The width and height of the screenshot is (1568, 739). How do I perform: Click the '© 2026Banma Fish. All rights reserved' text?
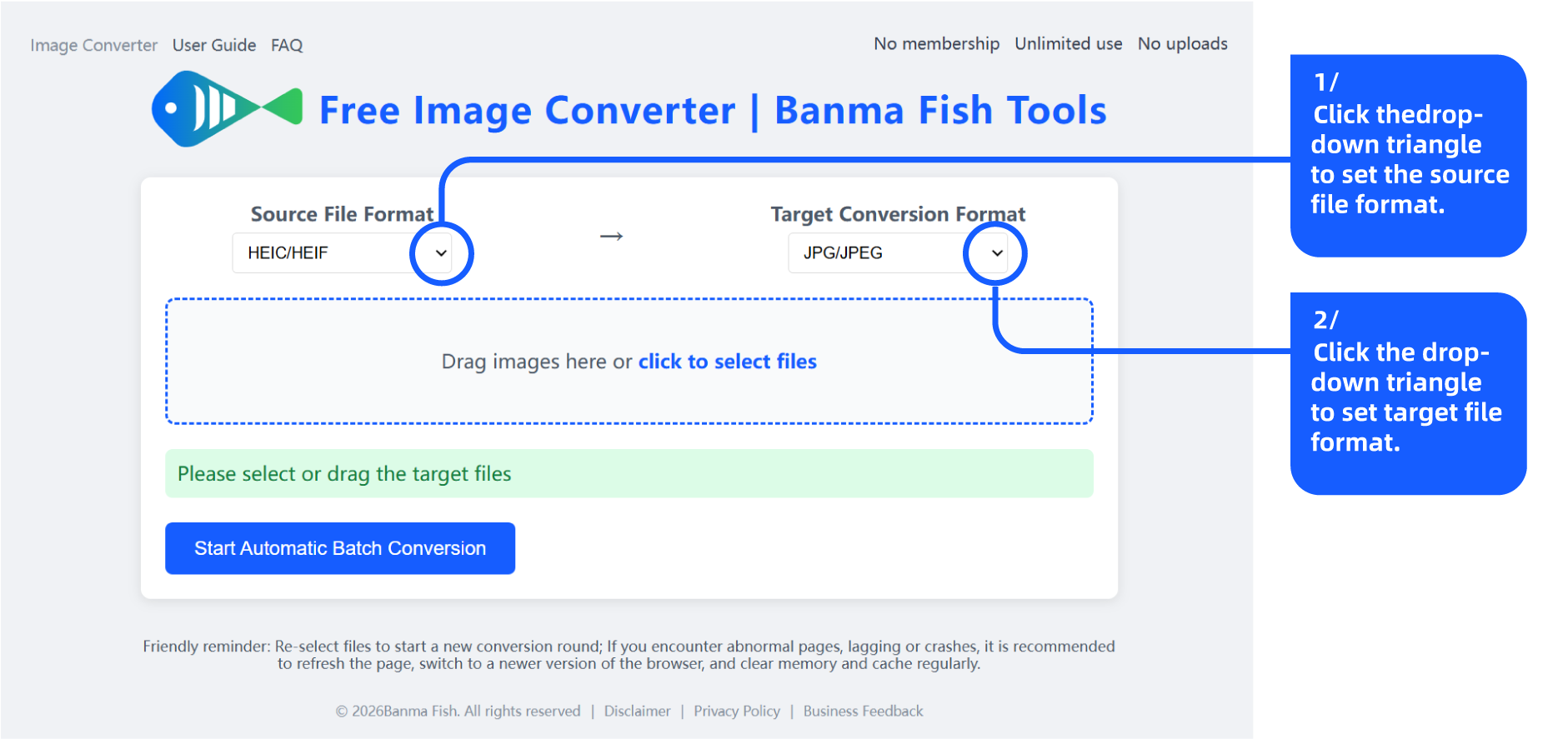(458, 711)
